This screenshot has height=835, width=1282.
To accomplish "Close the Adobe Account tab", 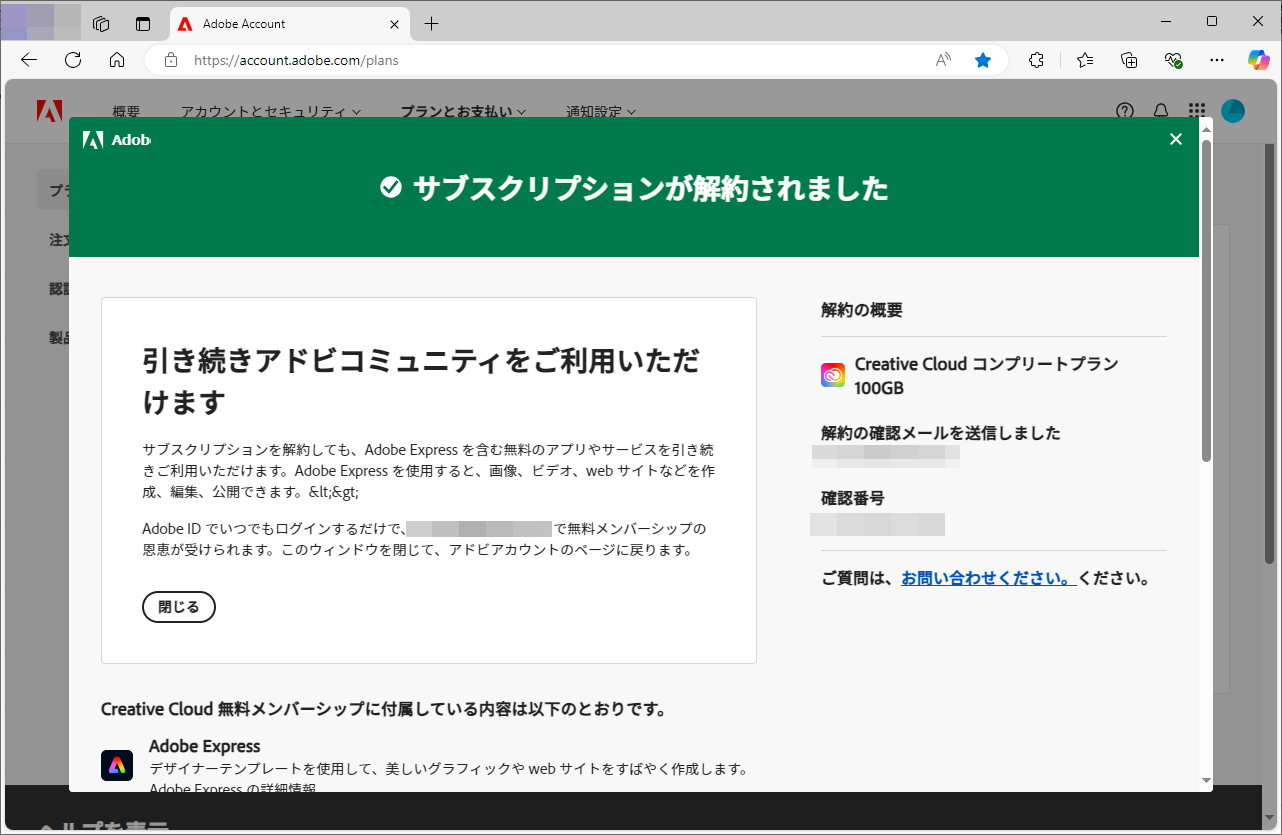I will click(x=394, y=24).
